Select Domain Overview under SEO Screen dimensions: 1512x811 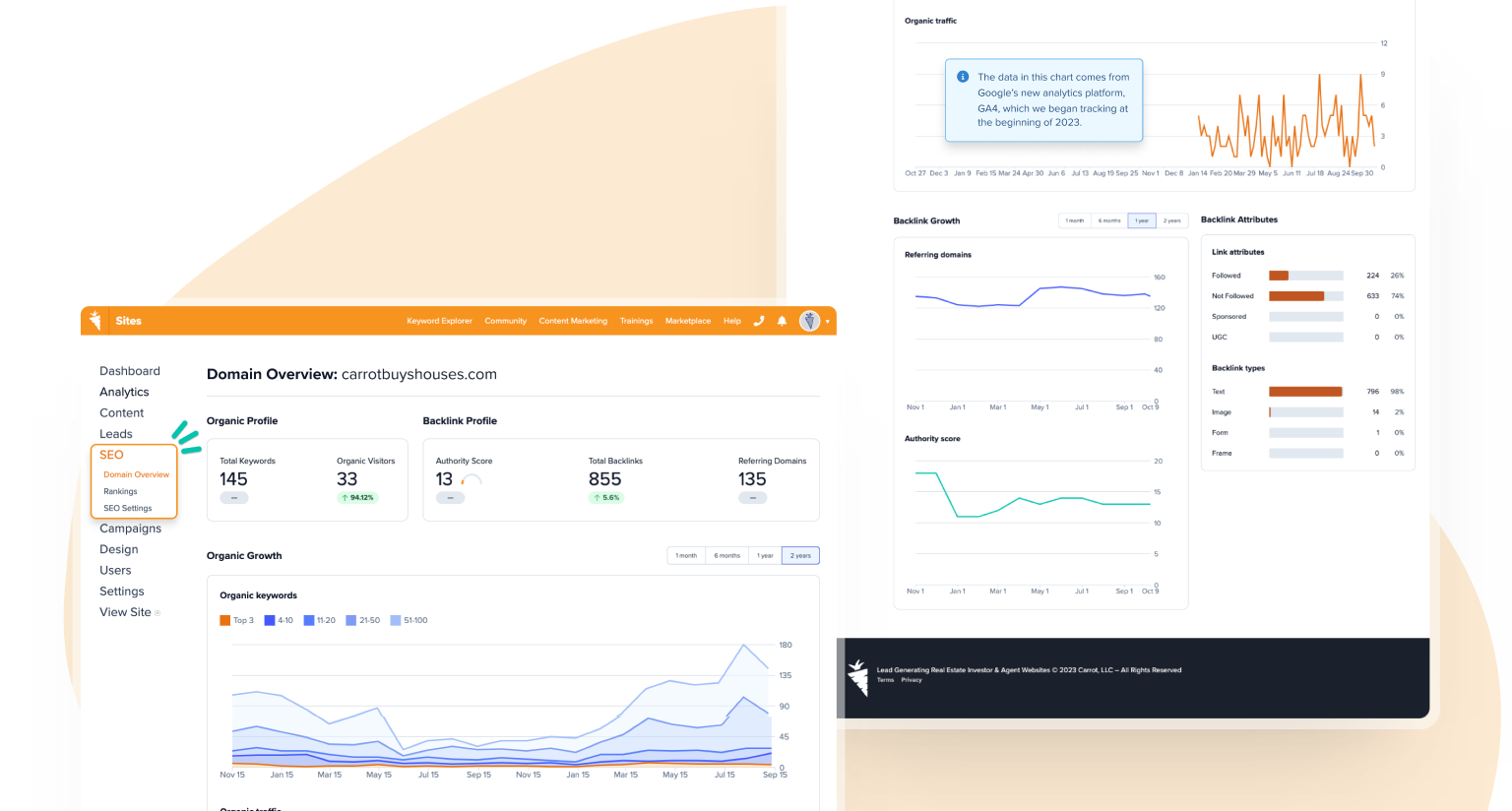click(x=136, y=474)
